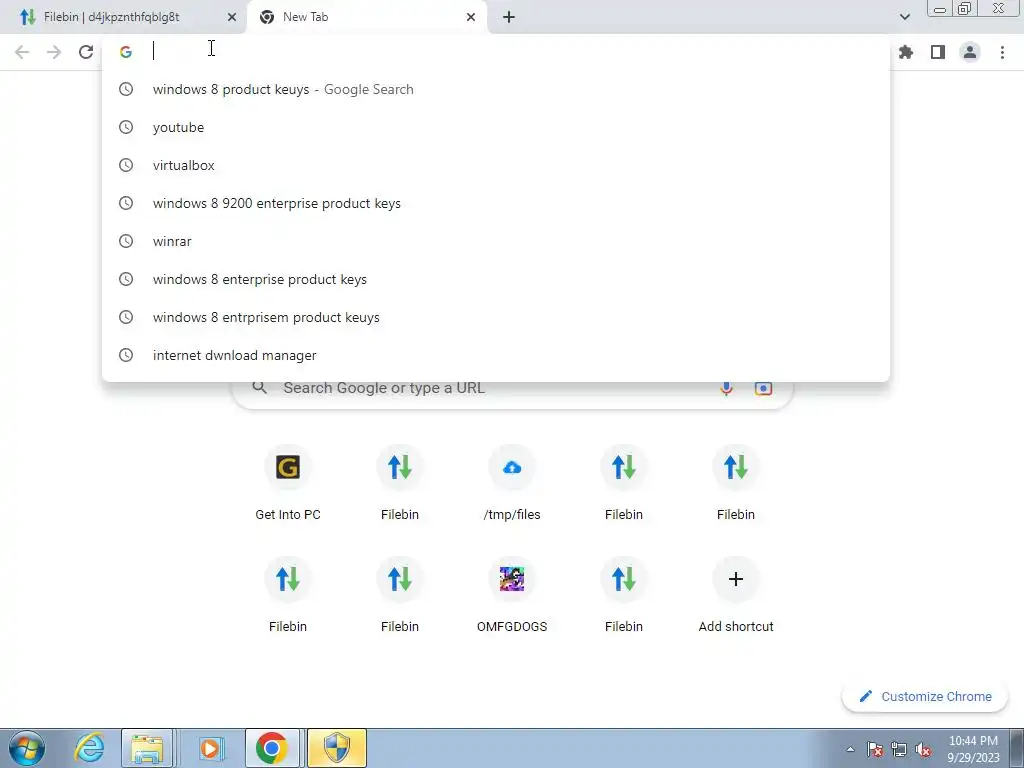The height and width of the screenshot is (768, 1024).
Task: Open the Get Into PC shortcut
Action: [x=288, y=483]
